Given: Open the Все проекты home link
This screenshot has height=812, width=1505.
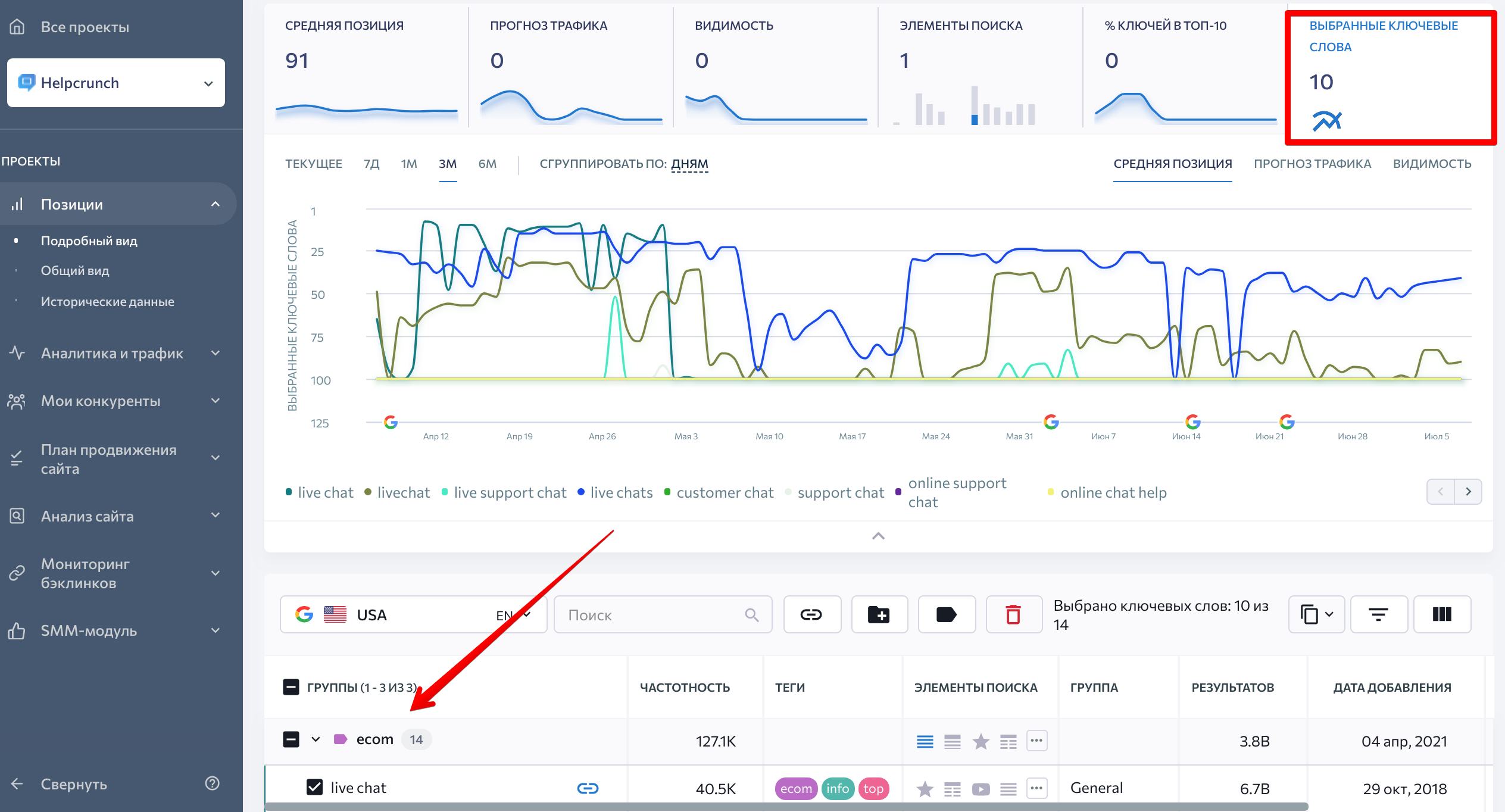Looking at the screenshot, I should 69,27.
